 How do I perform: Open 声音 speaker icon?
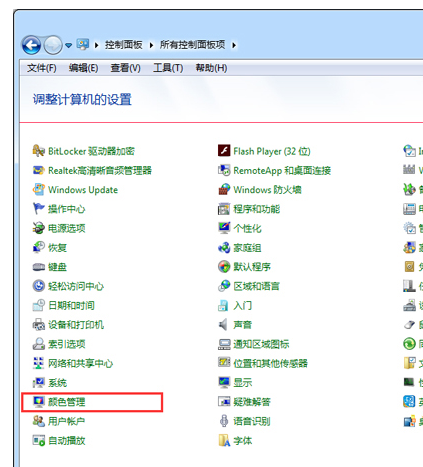pos(224,325)
